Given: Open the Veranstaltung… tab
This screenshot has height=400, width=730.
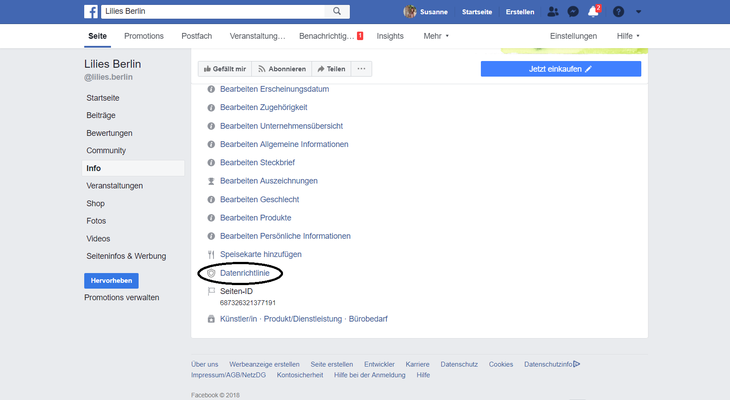Looking at the screenshot, I should [257, 36].
